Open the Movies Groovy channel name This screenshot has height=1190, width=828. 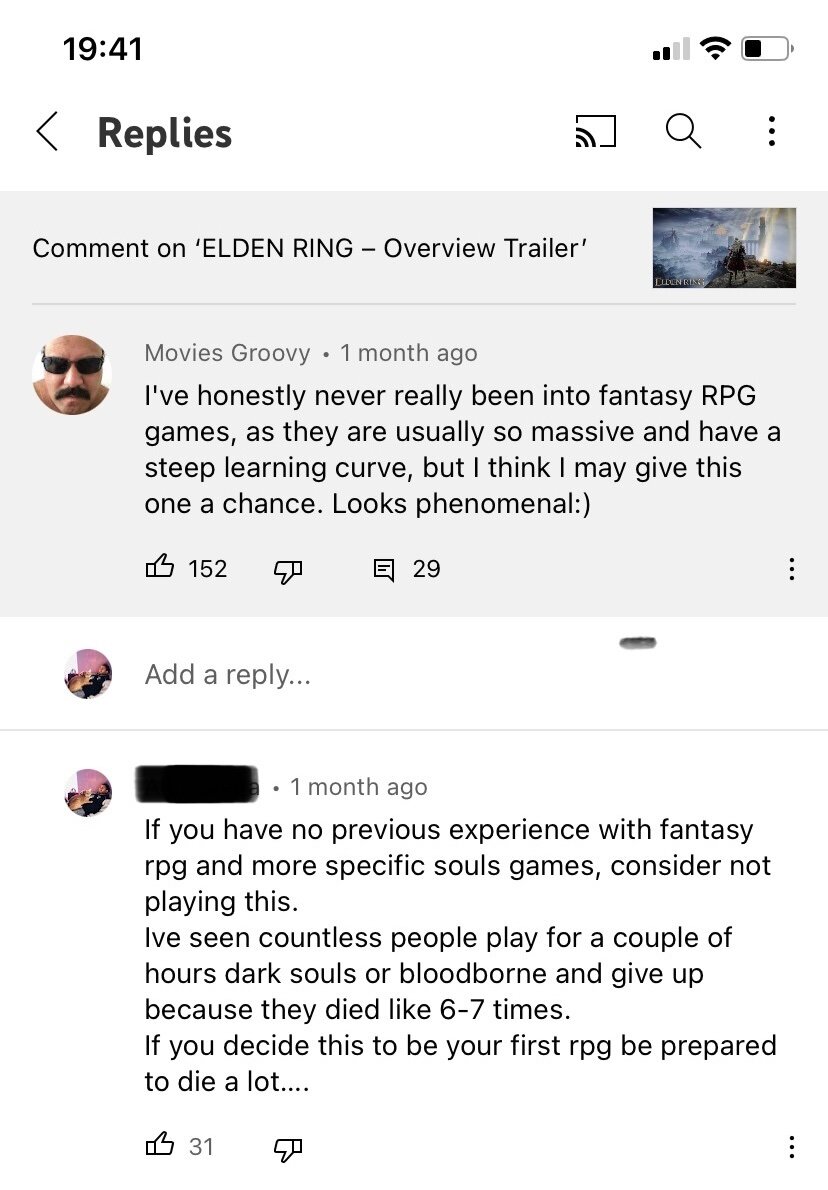(228, 353)
